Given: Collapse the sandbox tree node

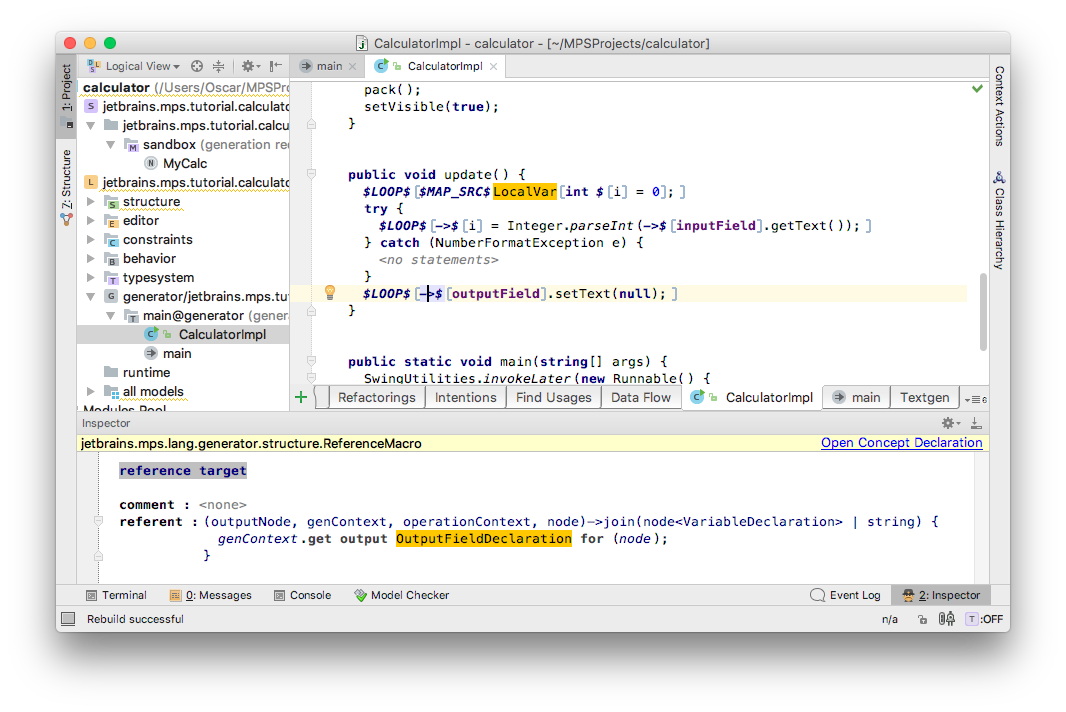Looking at the screenshot, I should point(110,145).
